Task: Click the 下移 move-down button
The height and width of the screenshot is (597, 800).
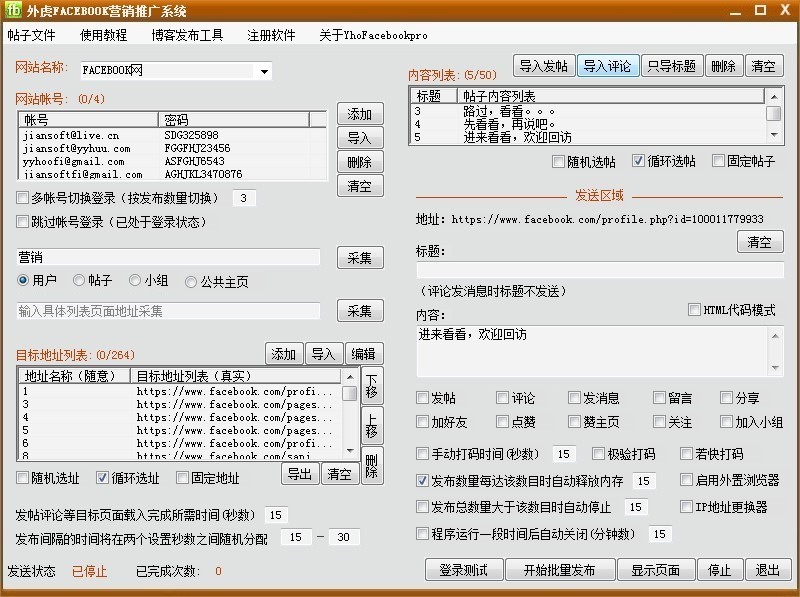Action: tap(372, 386)
